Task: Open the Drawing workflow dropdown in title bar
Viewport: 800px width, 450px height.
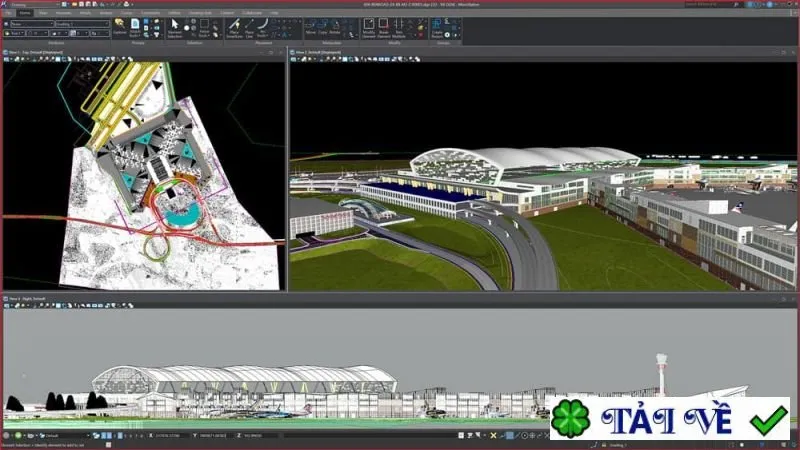Action: (x=34, y=5)
